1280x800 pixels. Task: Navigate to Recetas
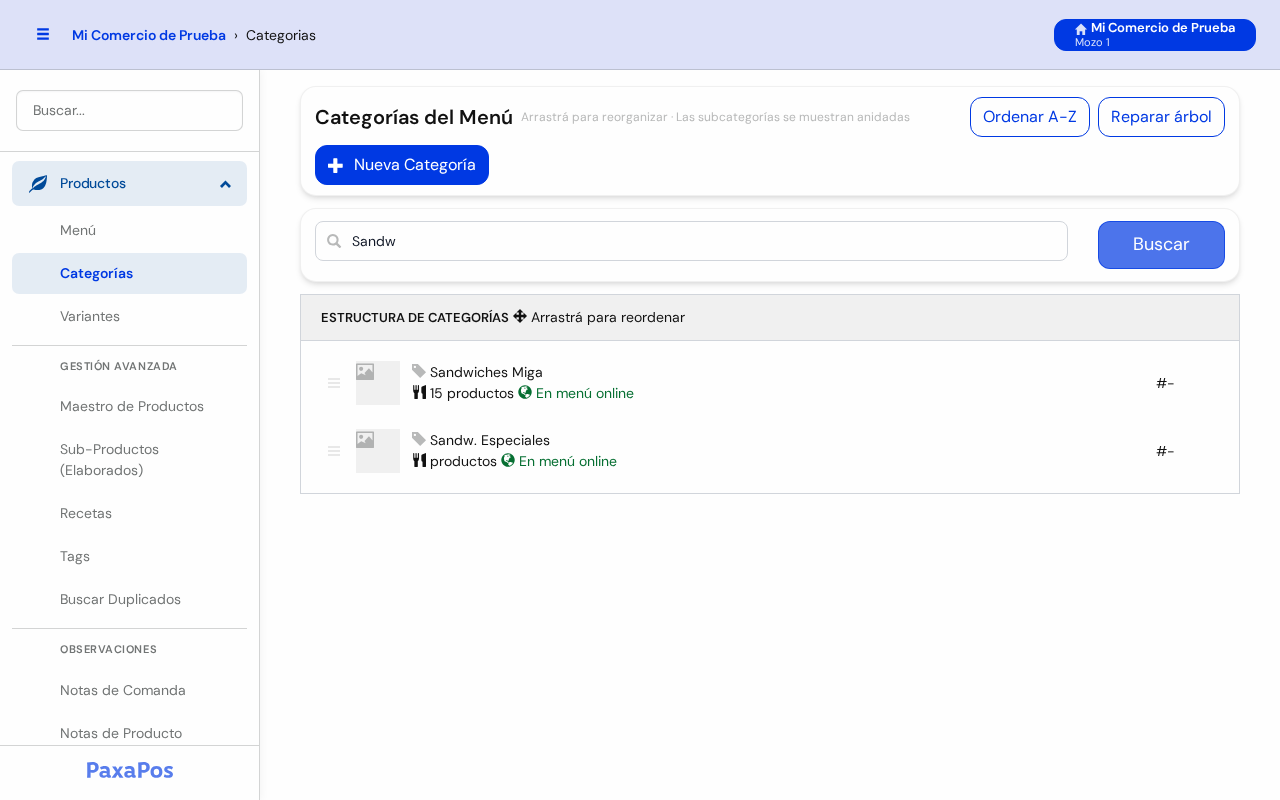129,513
